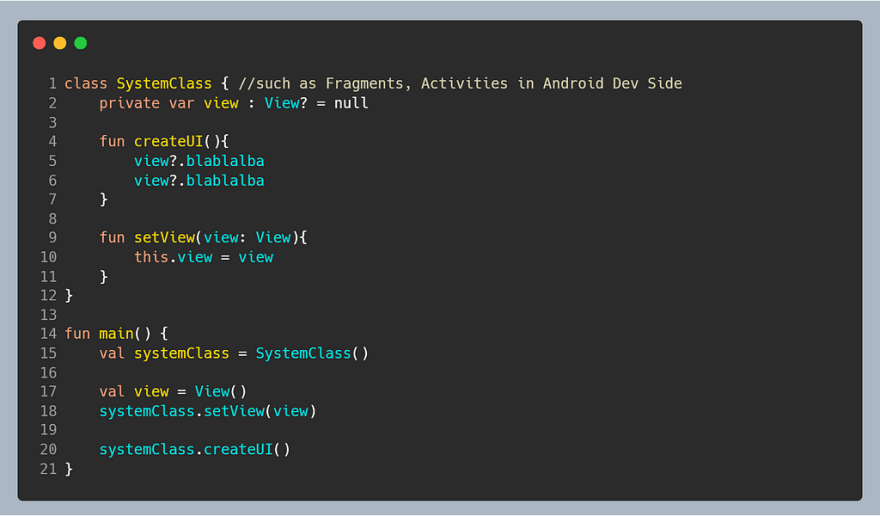
Task: Click the 'SystemClass()' constructor call on line 15
Action: (312, 354)
